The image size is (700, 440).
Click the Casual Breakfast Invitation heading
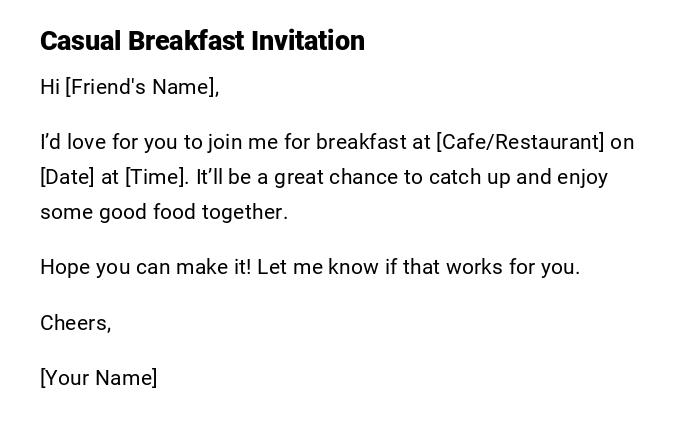click(x=202, y=41)
